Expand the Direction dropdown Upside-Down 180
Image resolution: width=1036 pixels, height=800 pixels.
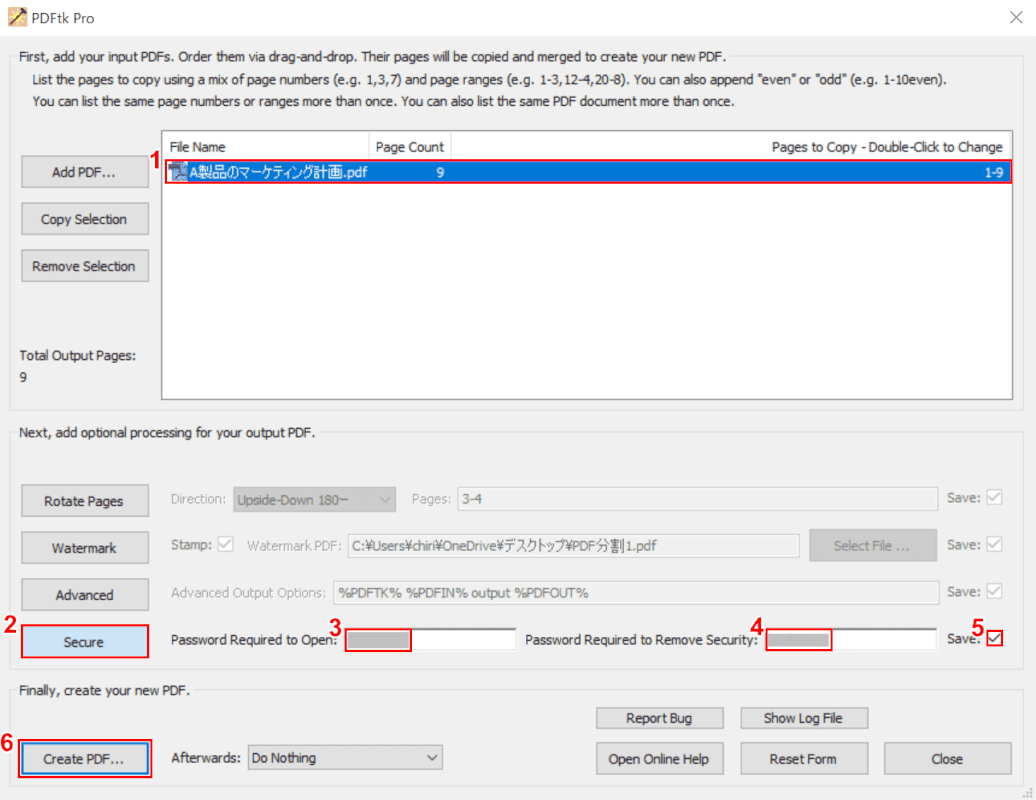[314, 499]
